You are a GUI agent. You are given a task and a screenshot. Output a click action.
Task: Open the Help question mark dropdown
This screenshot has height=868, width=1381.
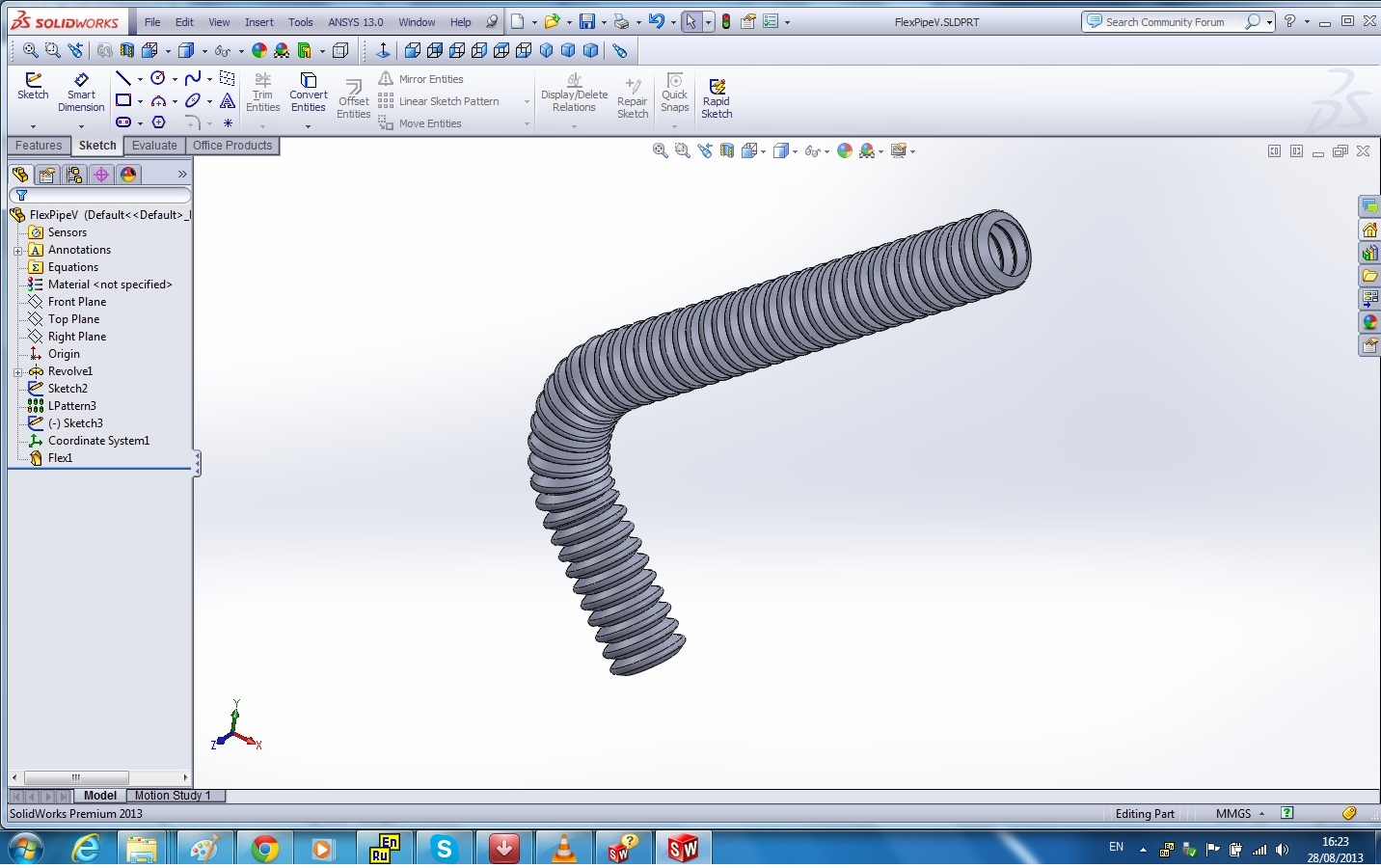click(x=1308, y=21)
